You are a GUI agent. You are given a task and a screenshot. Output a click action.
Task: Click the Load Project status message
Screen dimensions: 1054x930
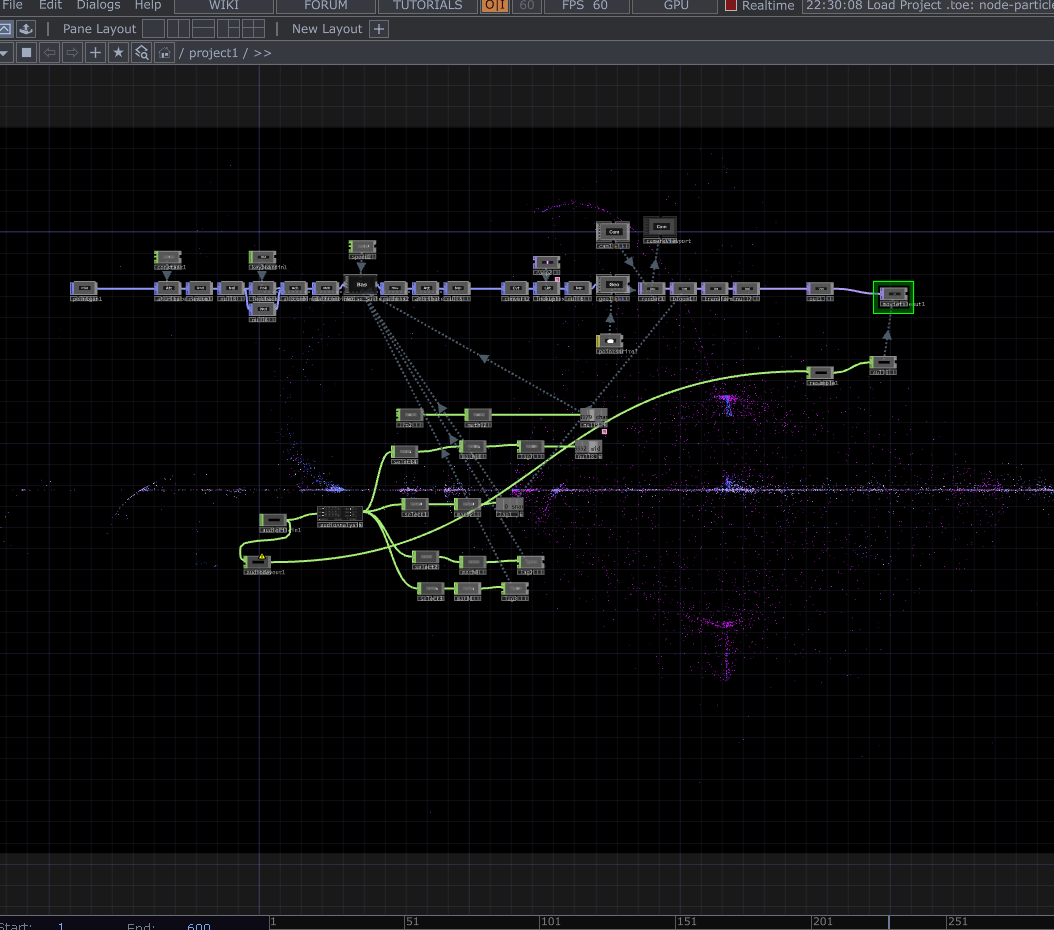(x=929, y=5)
